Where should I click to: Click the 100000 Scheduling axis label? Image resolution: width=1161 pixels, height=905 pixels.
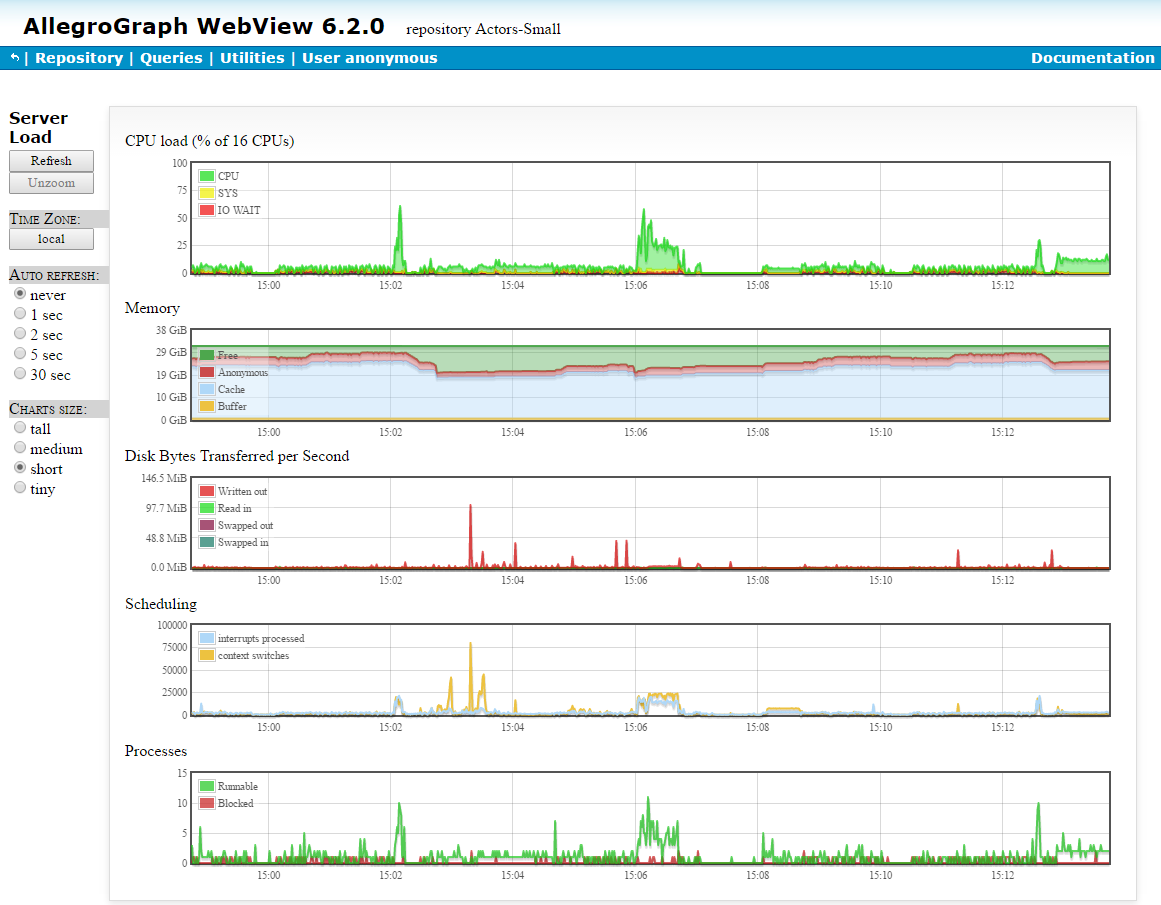pyautogui.click(x=172, y=625)
